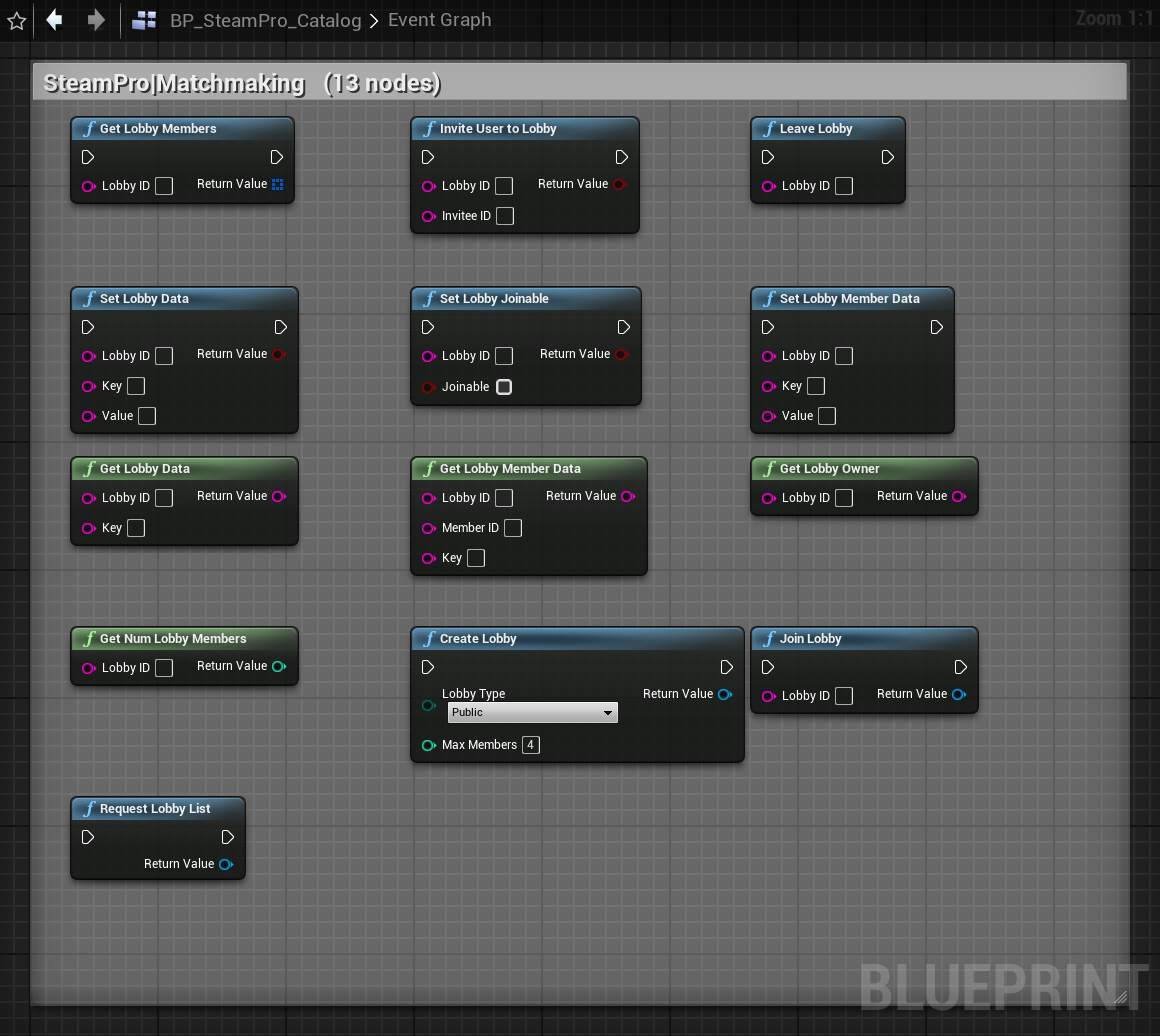
Task: Click Max Members value field showing 4
Action: 530,744
